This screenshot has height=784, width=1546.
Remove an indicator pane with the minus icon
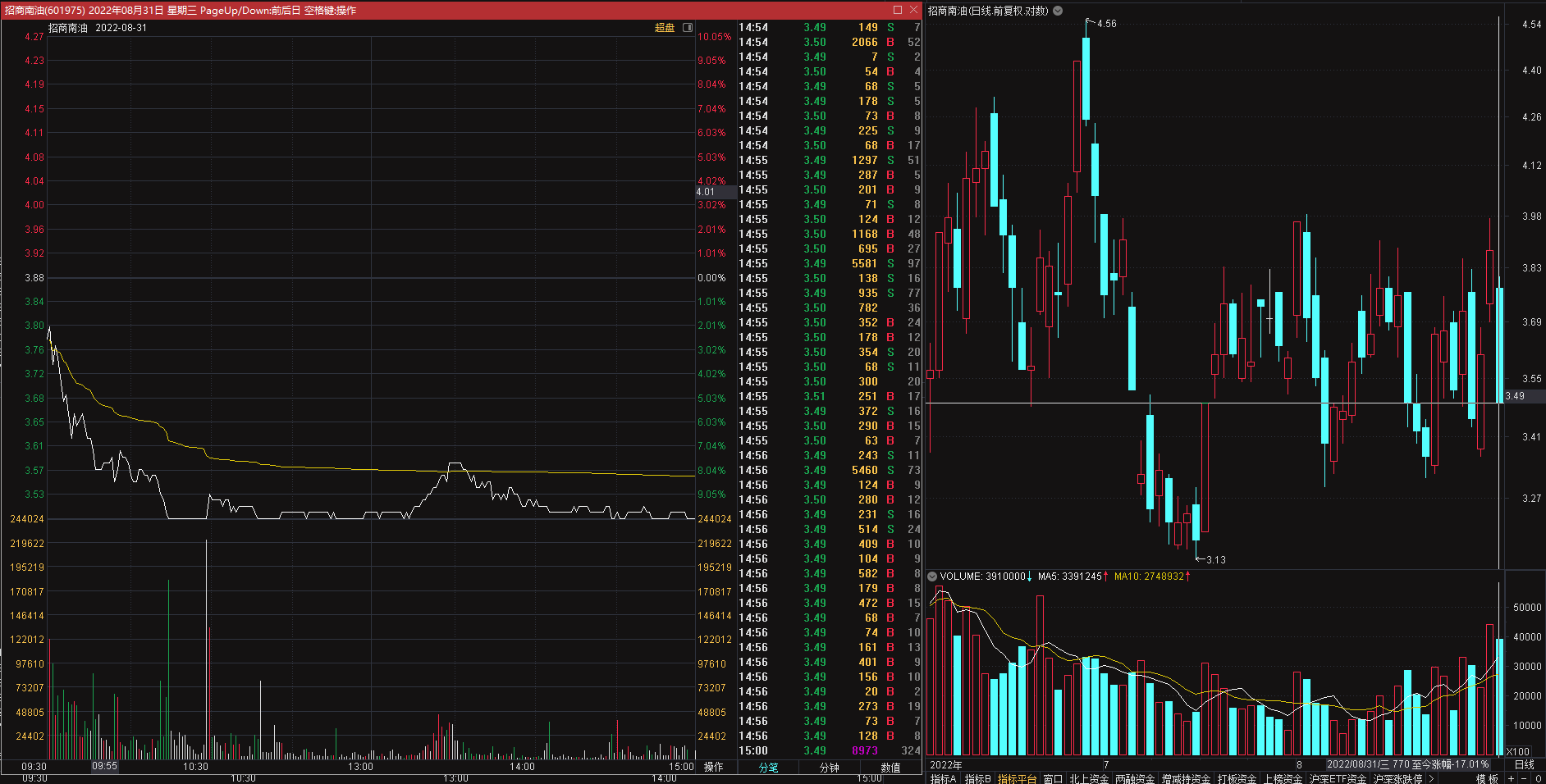[x=1525, y=778]
